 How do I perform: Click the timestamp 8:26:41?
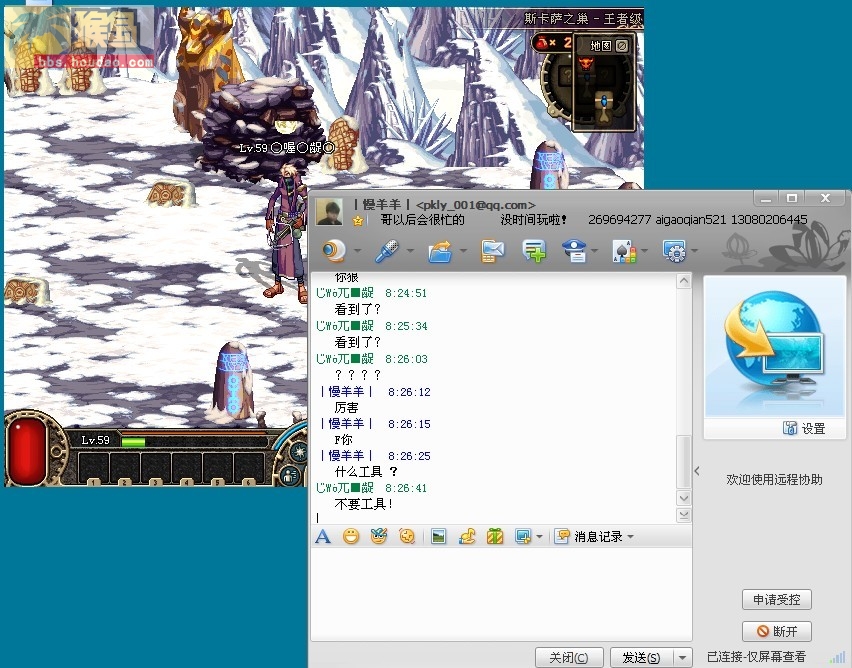click(x=406, y=488)
